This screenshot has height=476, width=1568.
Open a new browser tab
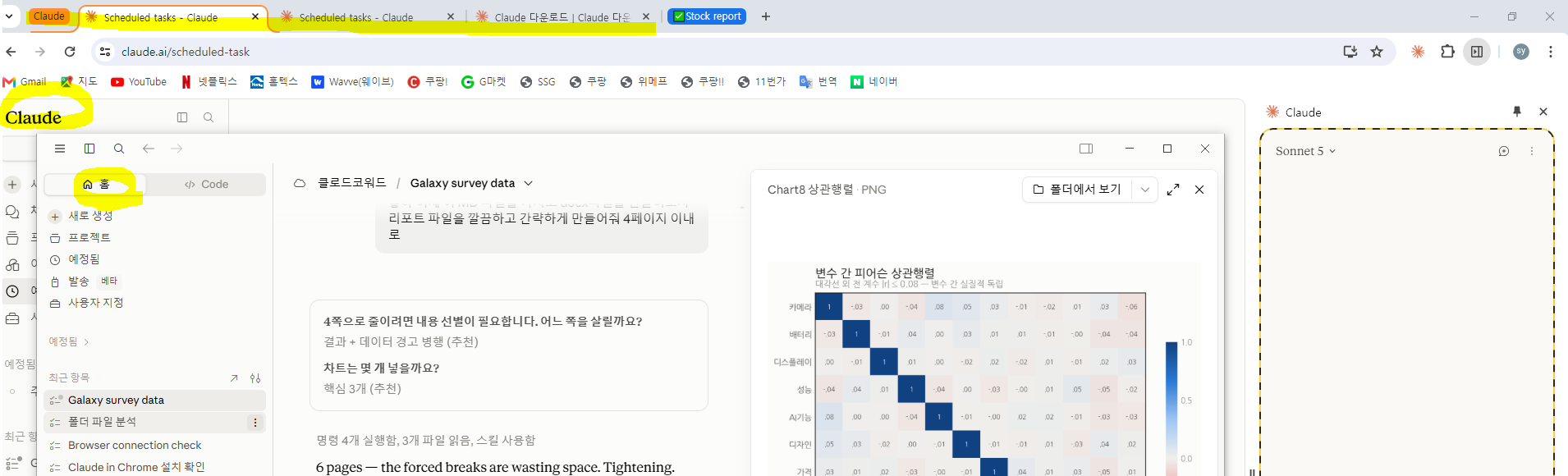(x=766, y=16)
